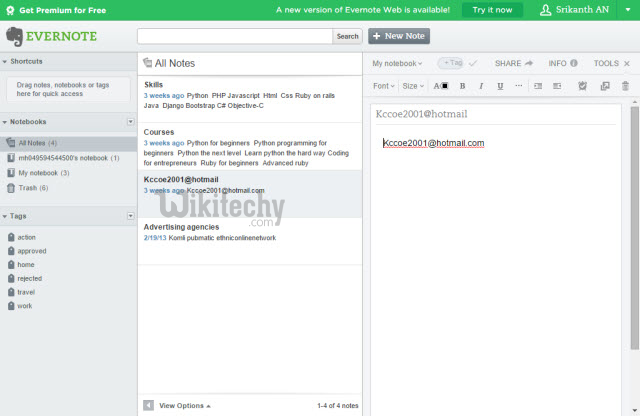This screenshot has width=640, height=416.
Task: Open the font color swatch picker
Action: (x=441, y=86)
